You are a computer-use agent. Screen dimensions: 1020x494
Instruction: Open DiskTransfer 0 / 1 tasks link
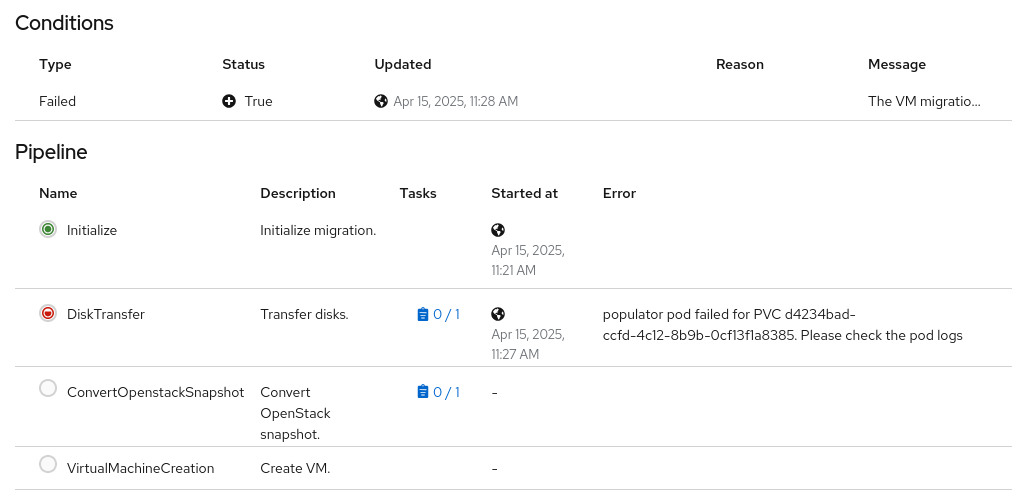pos(446,314)
